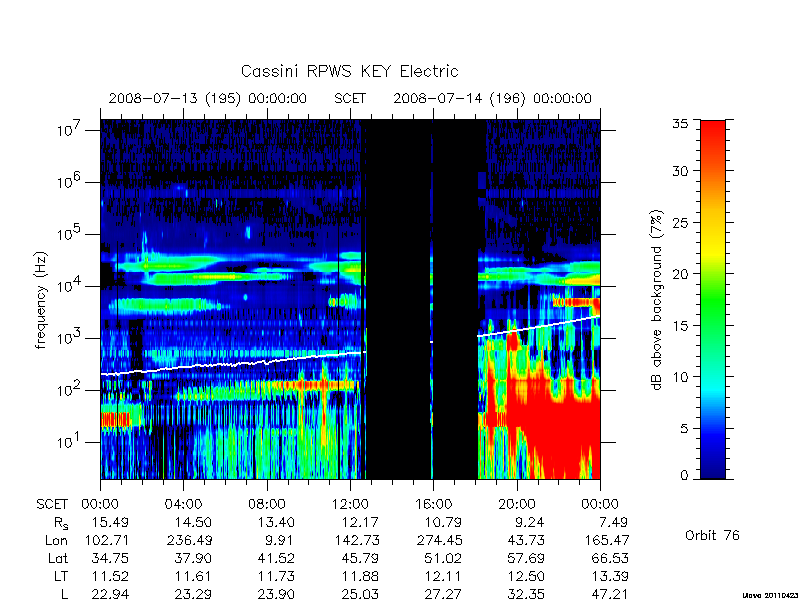Click the Lon value '102.71'
This screenshot has height=600, width=800.
coord(106,540)
